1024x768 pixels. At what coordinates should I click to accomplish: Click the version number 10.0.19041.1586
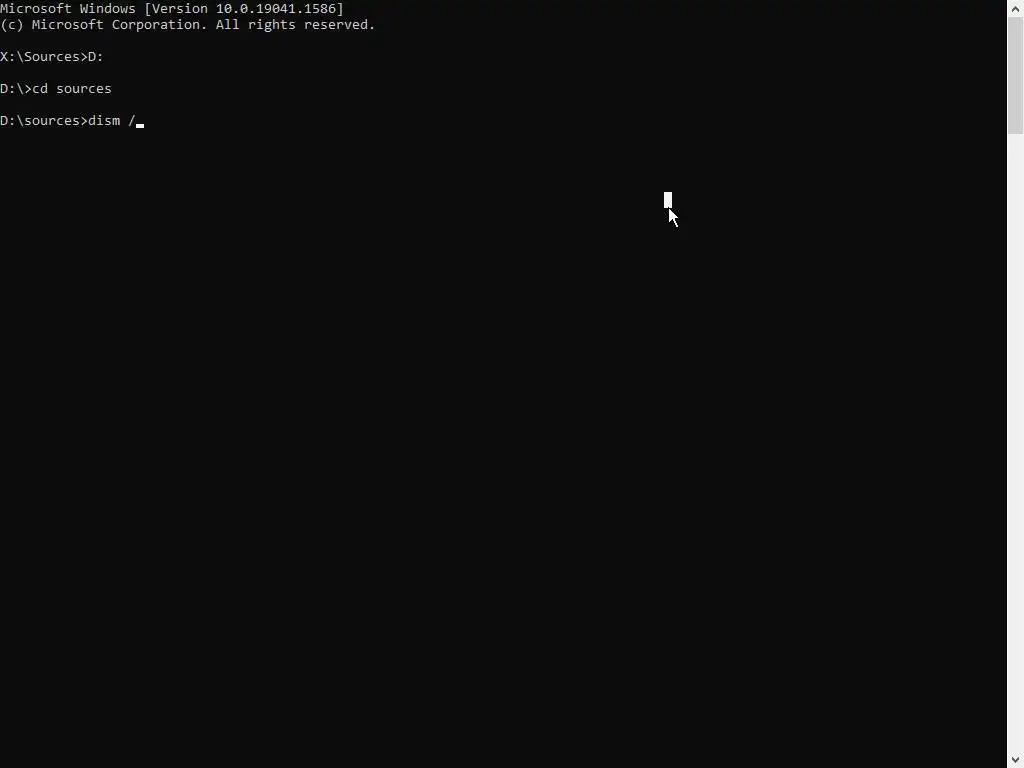coord(276,8)
